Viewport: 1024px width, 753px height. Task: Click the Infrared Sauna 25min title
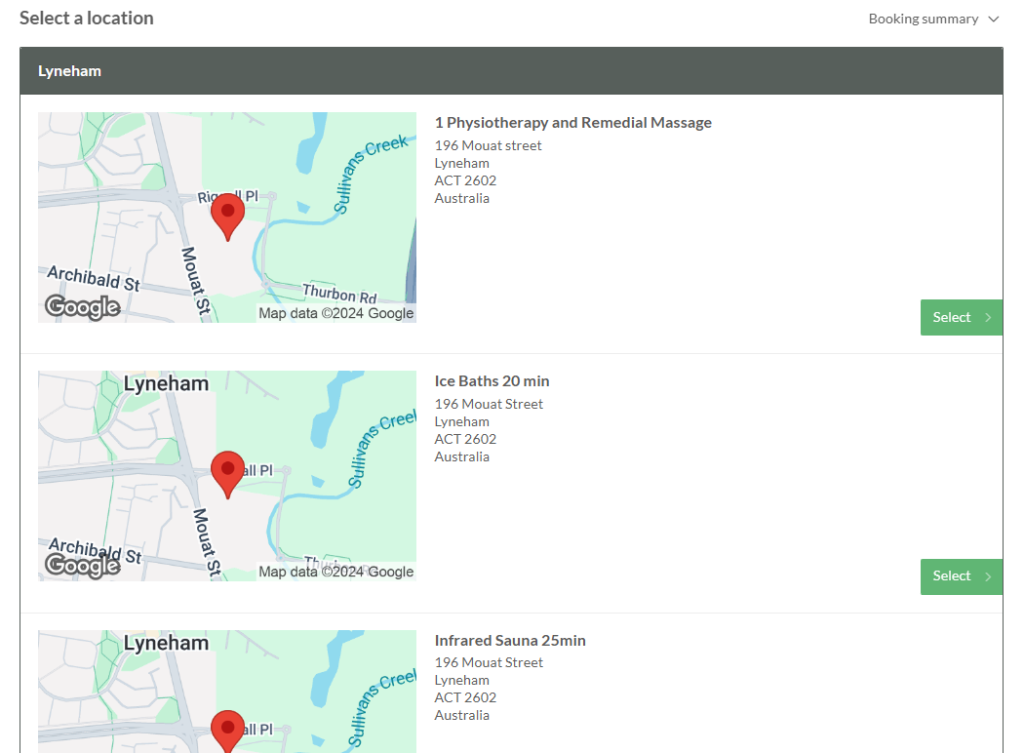coord(510,640)
